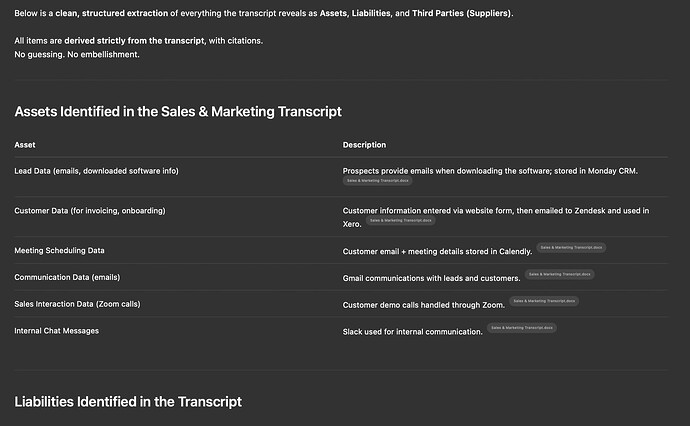
Task: Open citation chip after Zoom demo calls
Action: pos(544,300)
